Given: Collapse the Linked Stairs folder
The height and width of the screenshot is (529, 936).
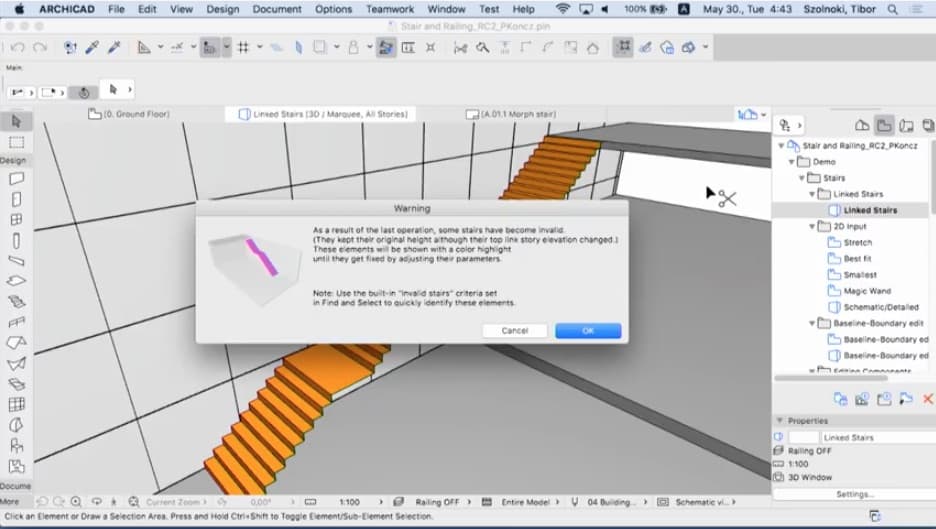Looking at the screenshot, I should click(x=812, y=194).
